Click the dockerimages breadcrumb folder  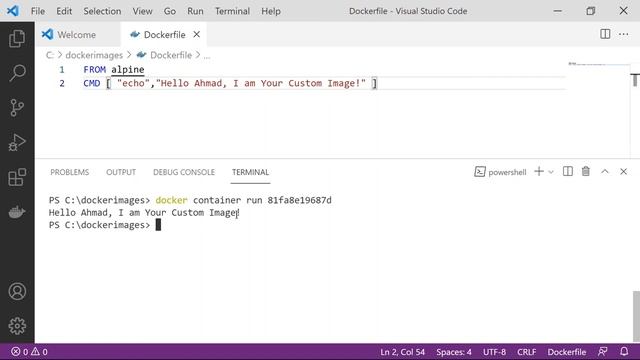click(94, 55)
